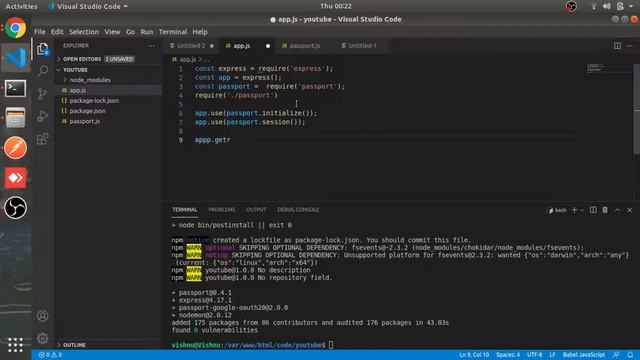Open the Search view in activity bar
This screenshot has width=640, height=360.
42,71
